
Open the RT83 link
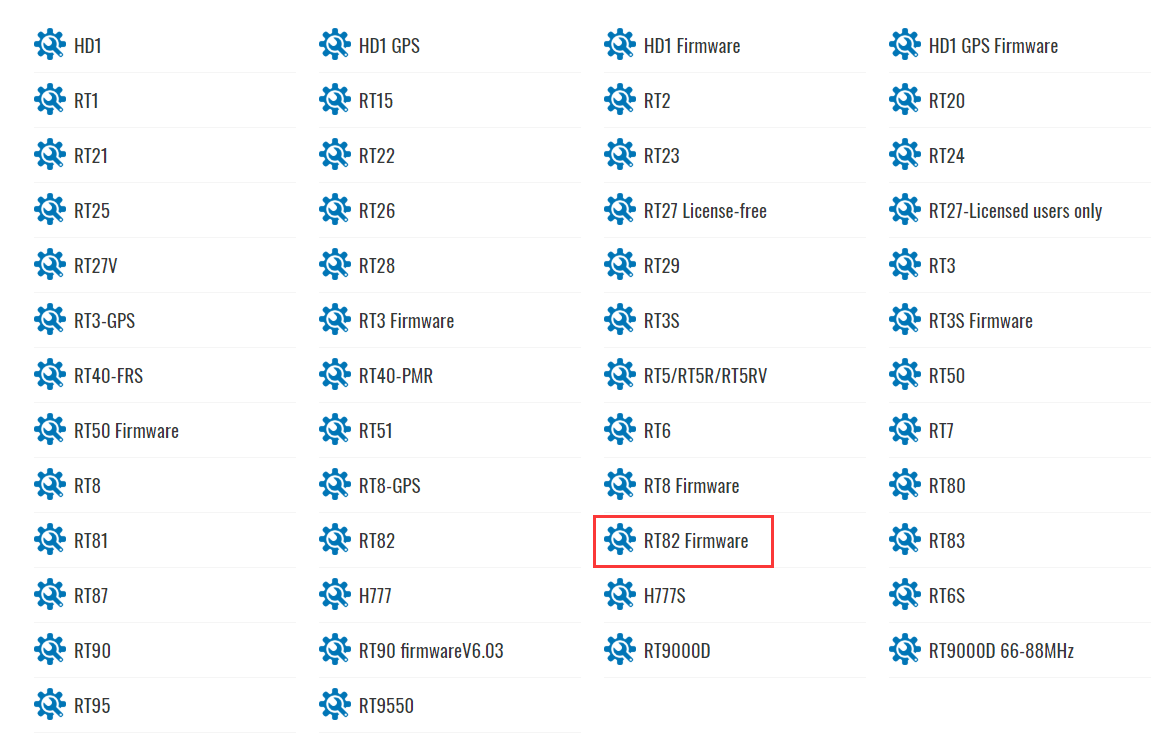946,541
